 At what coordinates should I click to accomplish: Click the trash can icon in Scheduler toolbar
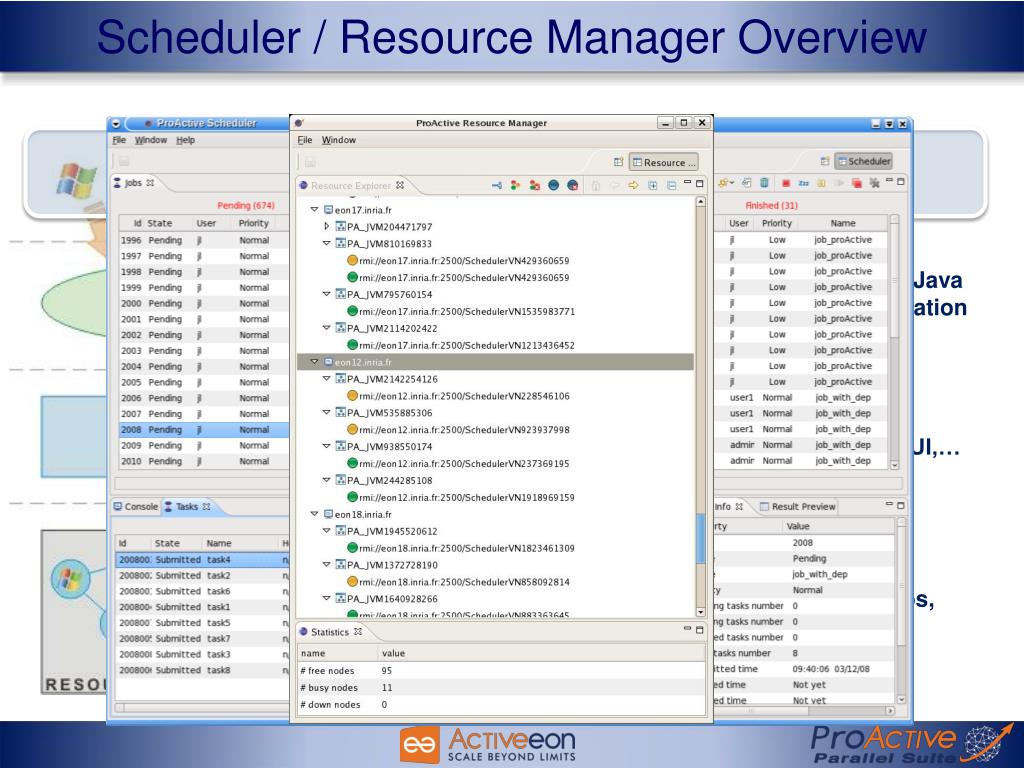(x=764, y=183)
